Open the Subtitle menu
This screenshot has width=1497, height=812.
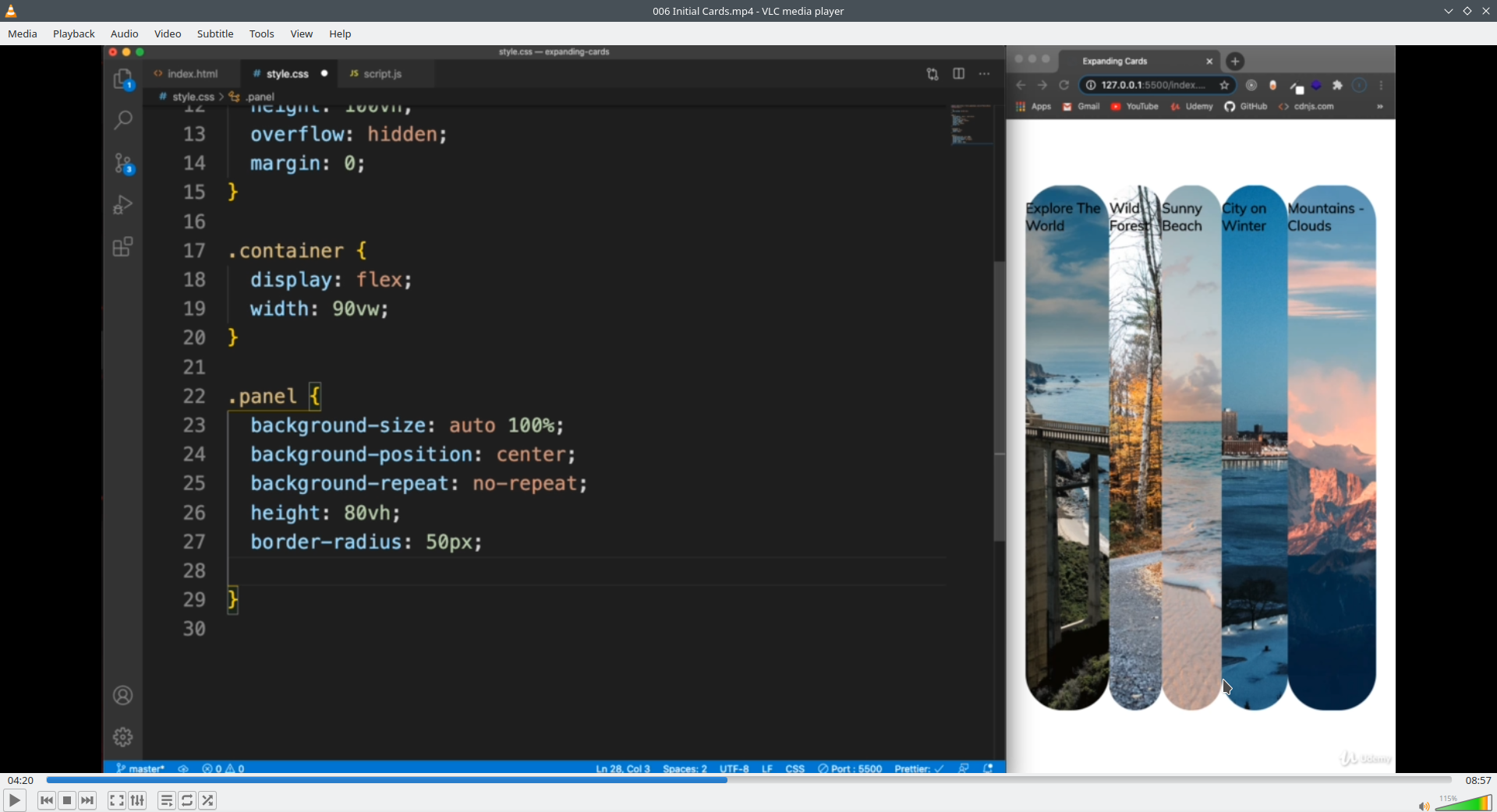click(x=215, y=34)
